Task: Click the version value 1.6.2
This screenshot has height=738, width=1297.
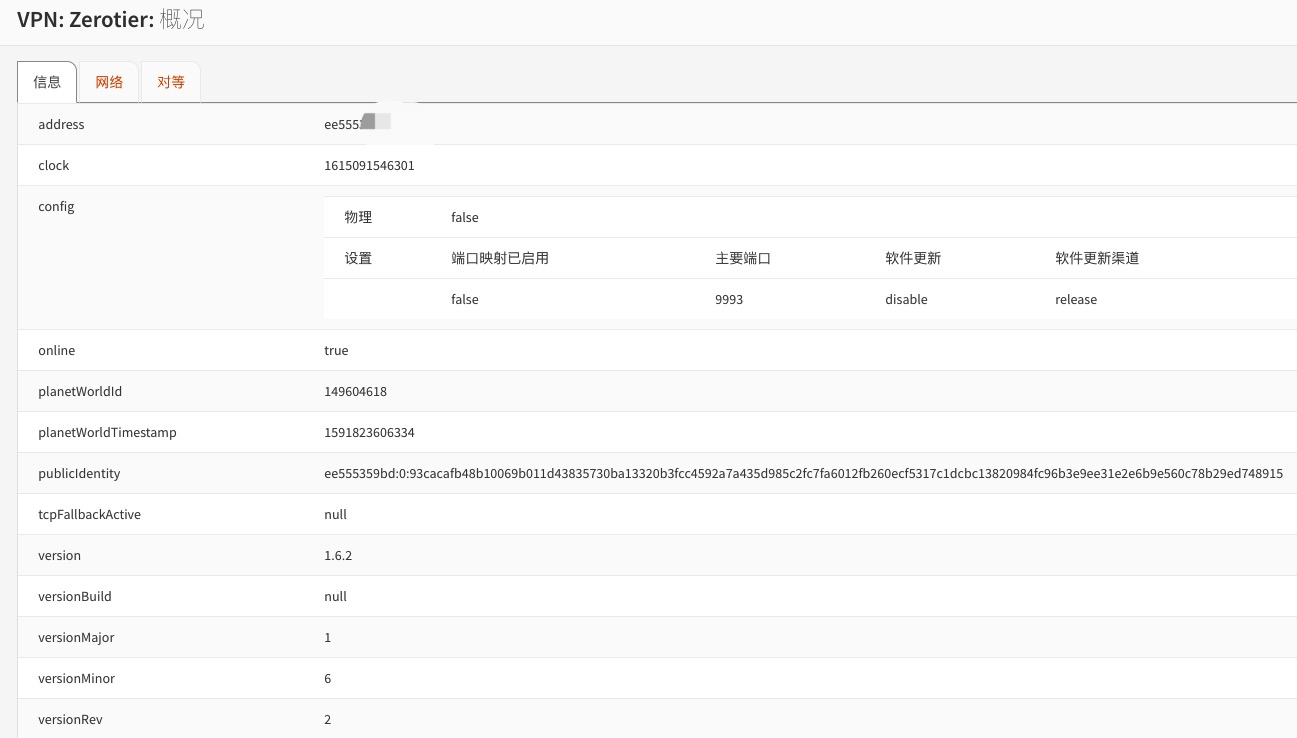Action: 338,556
